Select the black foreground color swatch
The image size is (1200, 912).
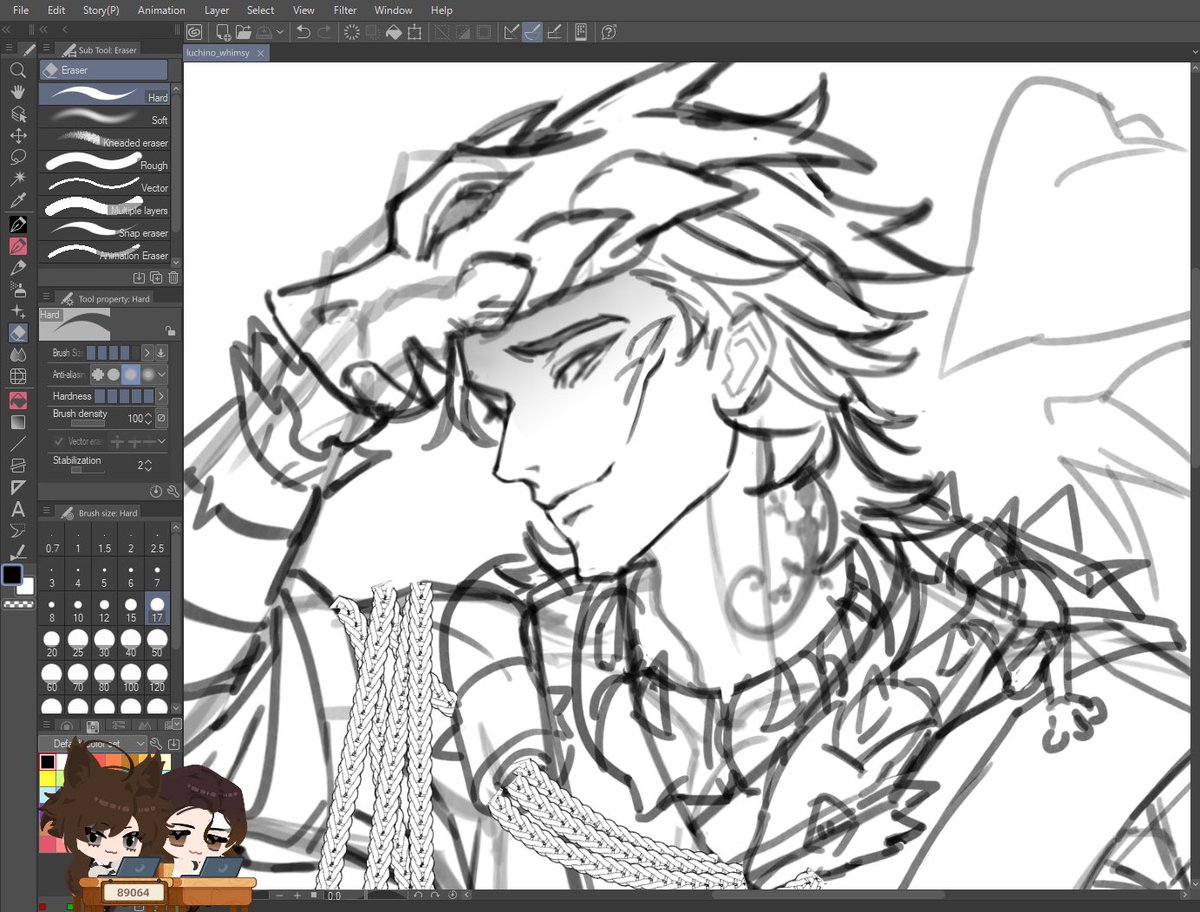click(x=12, y=575)
